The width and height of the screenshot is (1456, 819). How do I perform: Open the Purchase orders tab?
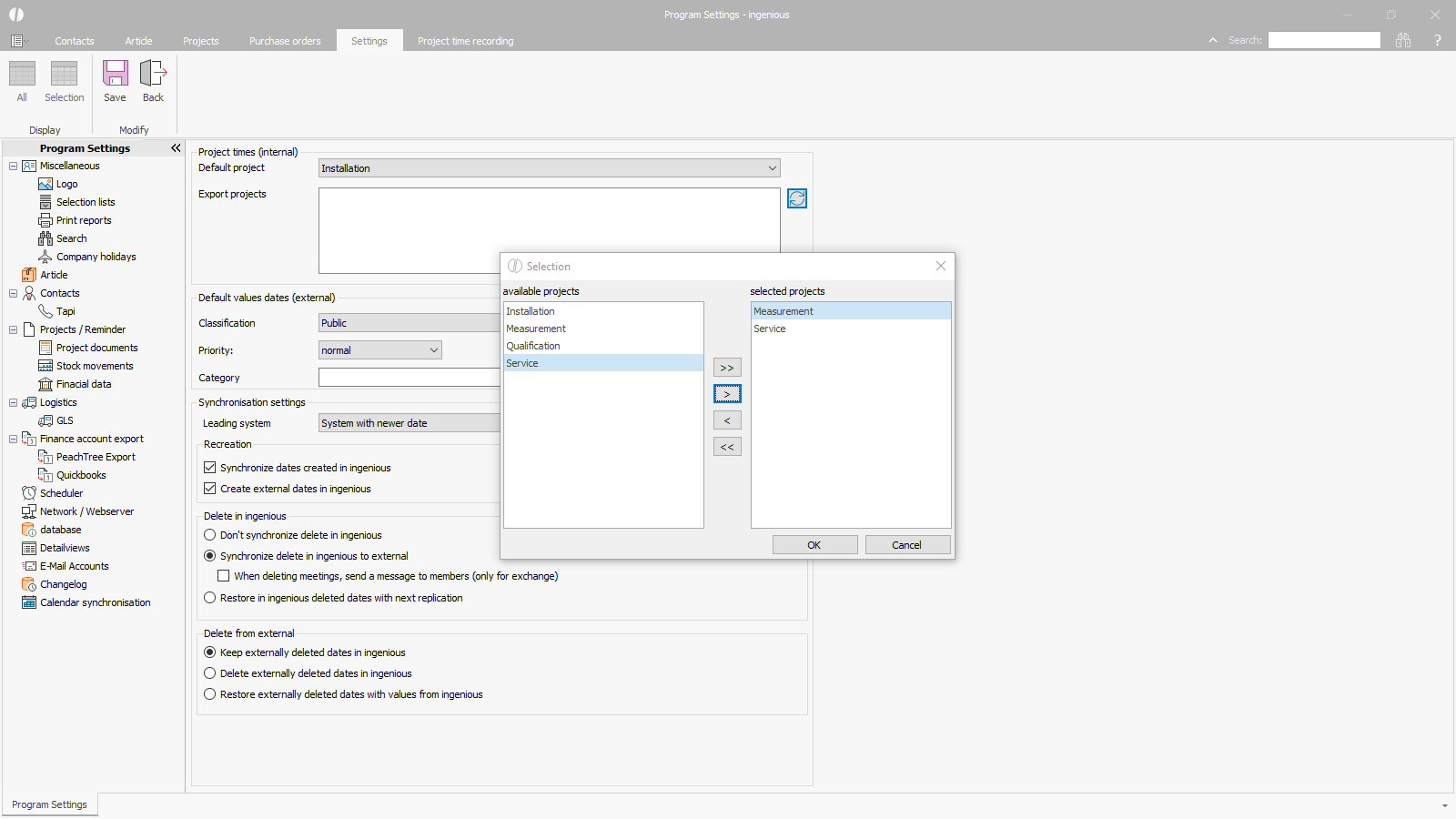pyautogui.click(x=285, y=41)
